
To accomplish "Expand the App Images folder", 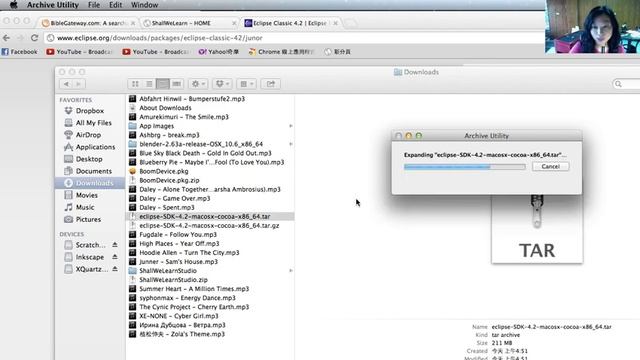I will pos(291,126).
